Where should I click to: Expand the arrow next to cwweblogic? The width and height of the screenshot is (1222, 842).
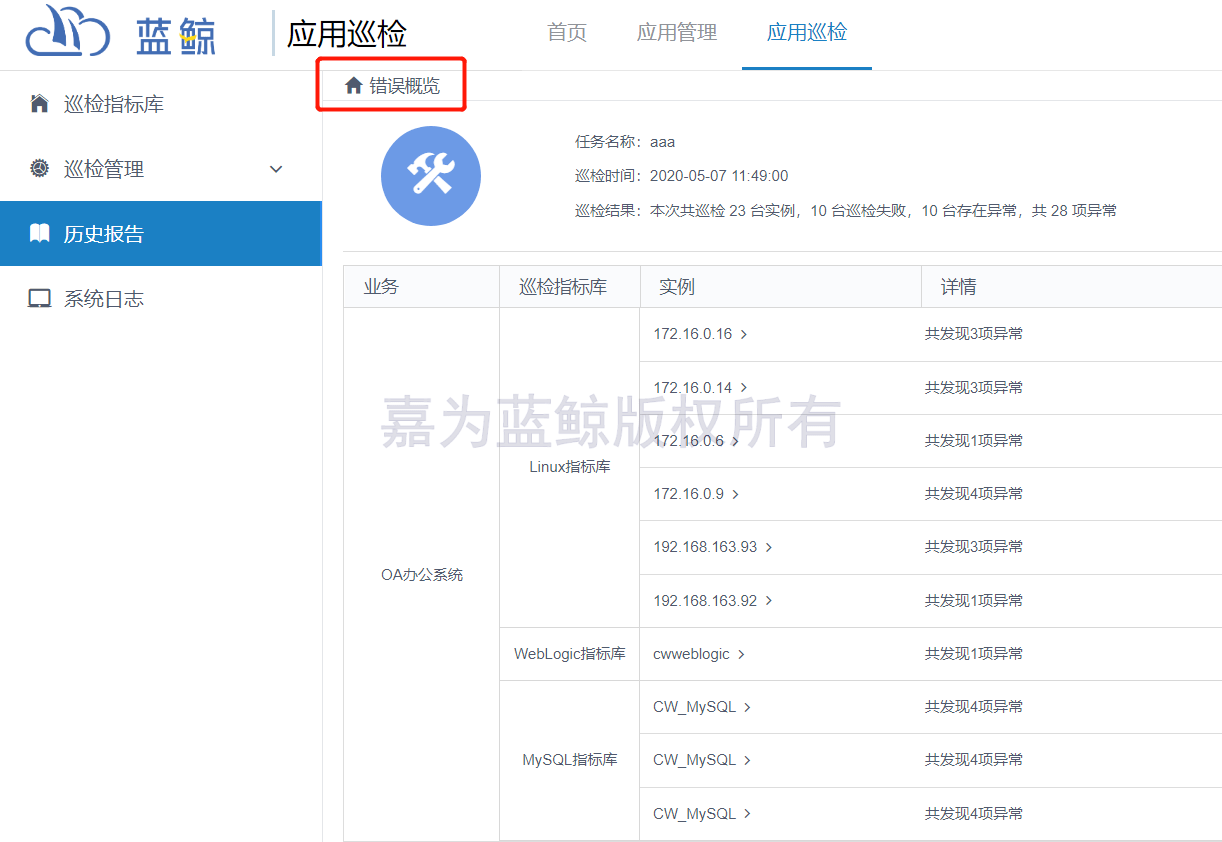click(741, 655)
